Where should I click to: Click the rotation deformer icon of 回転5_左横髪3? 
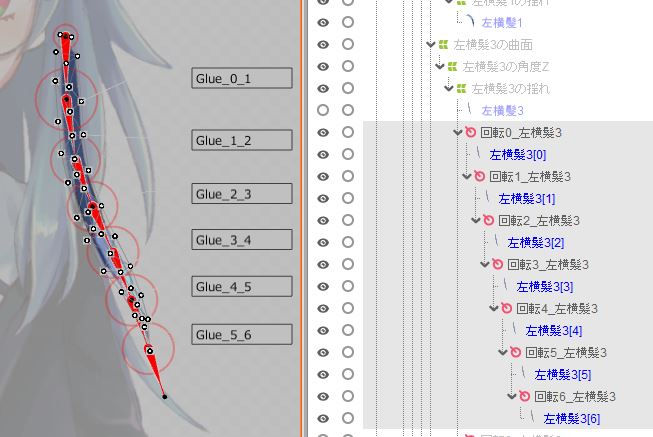coord(516,352)
